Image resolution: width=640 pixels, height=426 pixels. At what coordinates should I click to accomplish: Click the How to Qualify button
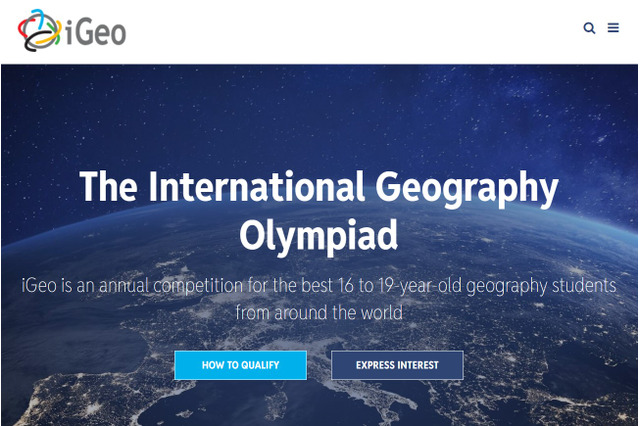[240, 365]
